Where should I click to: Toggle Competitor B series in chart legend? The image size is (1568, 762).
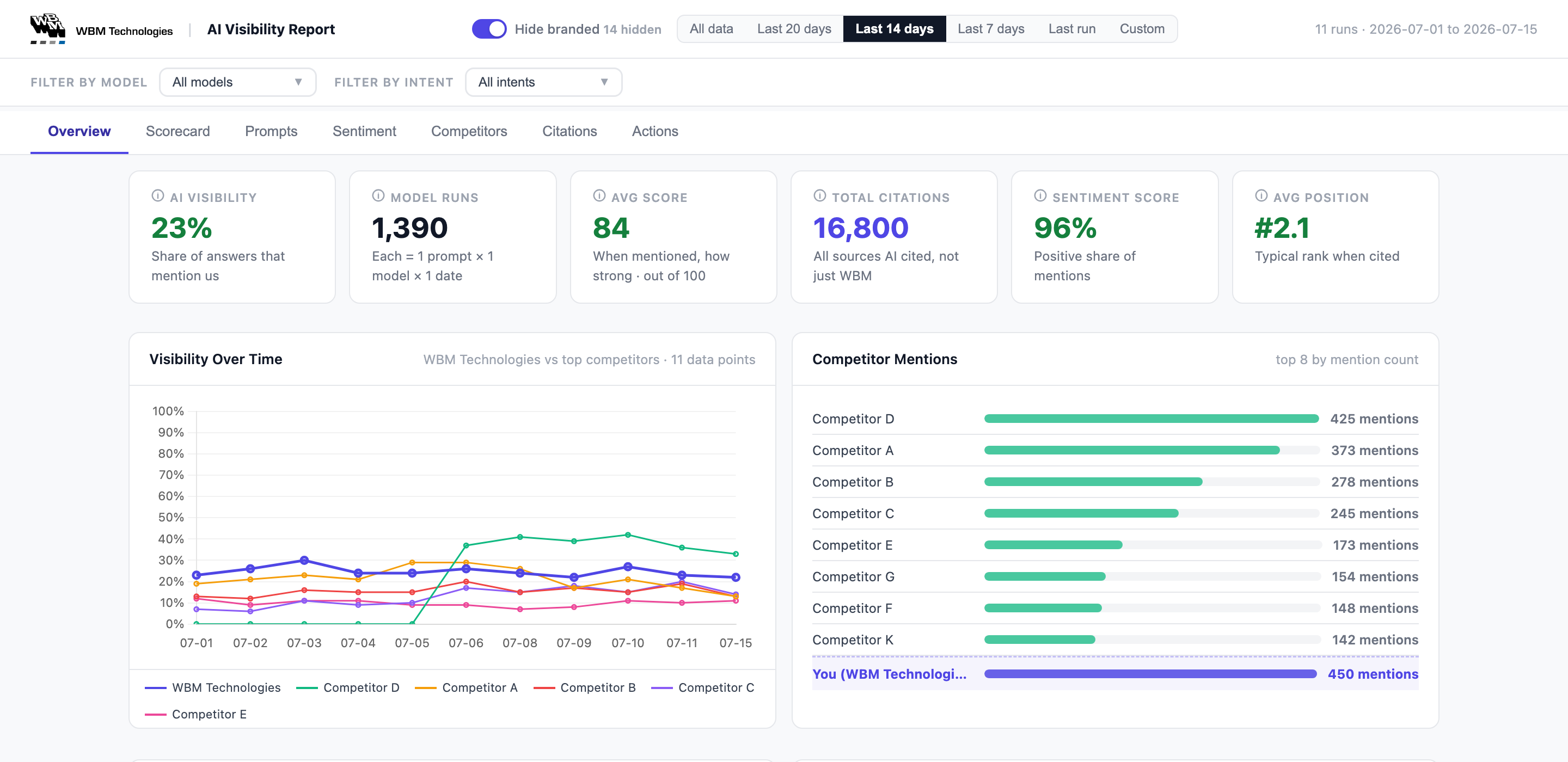[584, 688]
